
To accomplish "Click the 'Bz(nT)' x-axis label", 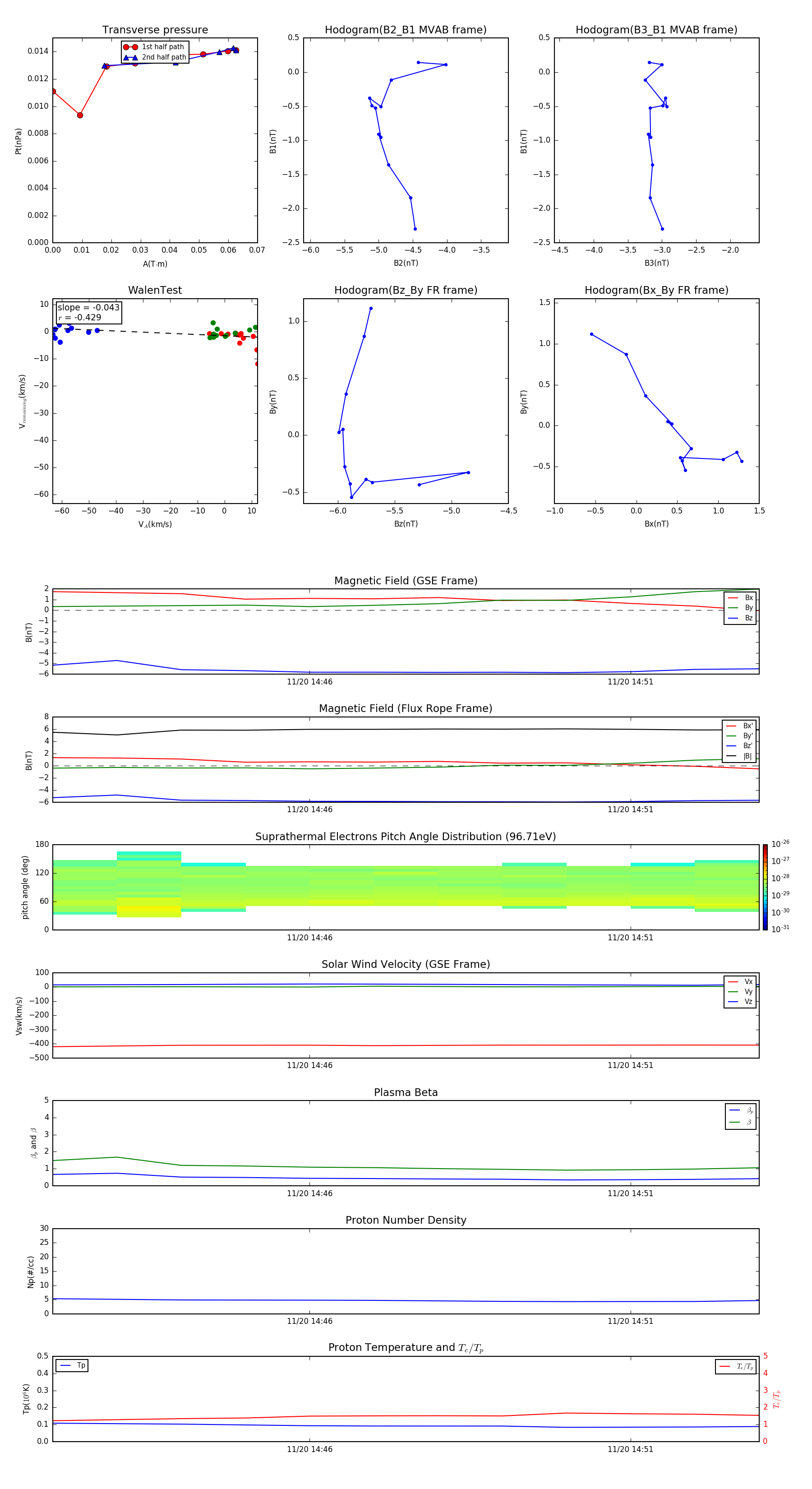I will click(x=406, y=524).
